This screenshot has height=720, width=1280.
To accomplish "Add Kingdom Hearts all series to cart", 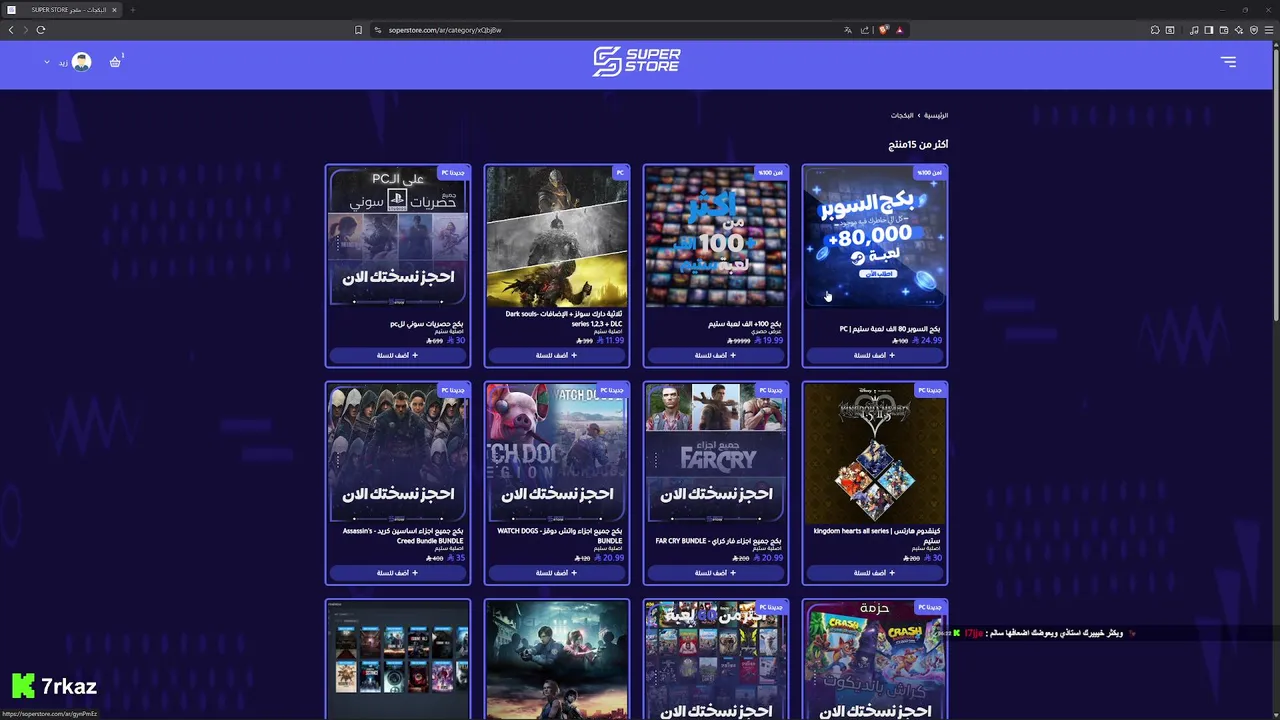I will click(x=875, y=573).
